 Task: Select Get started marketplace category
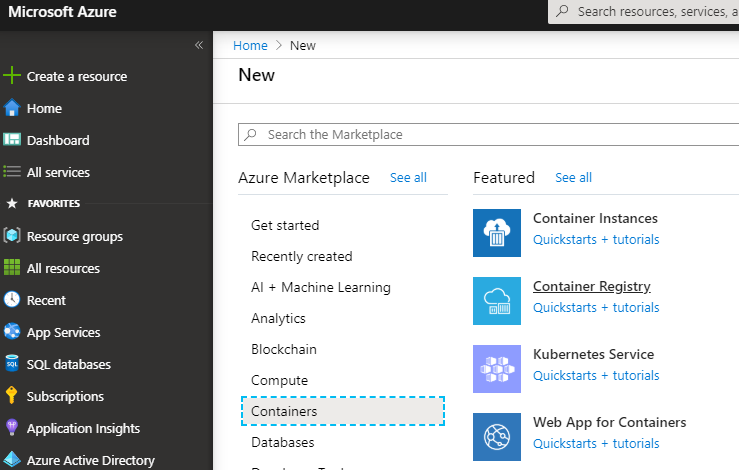pyautogui.click(x=285, y=225)
